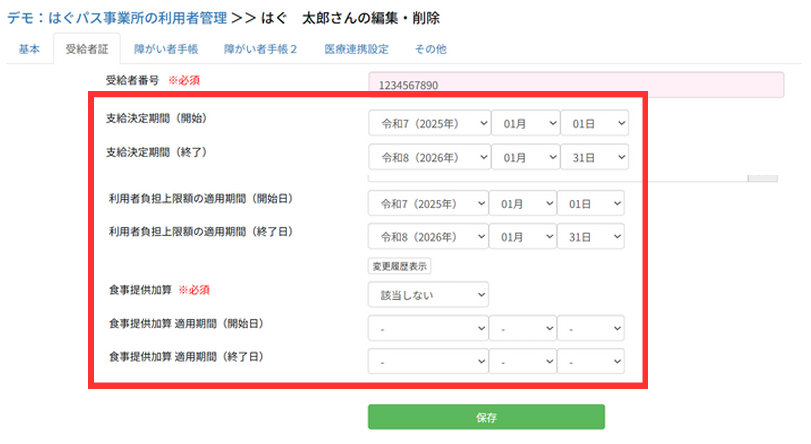Open the その他 tab
811x444 pixels.
click(430, 49)
